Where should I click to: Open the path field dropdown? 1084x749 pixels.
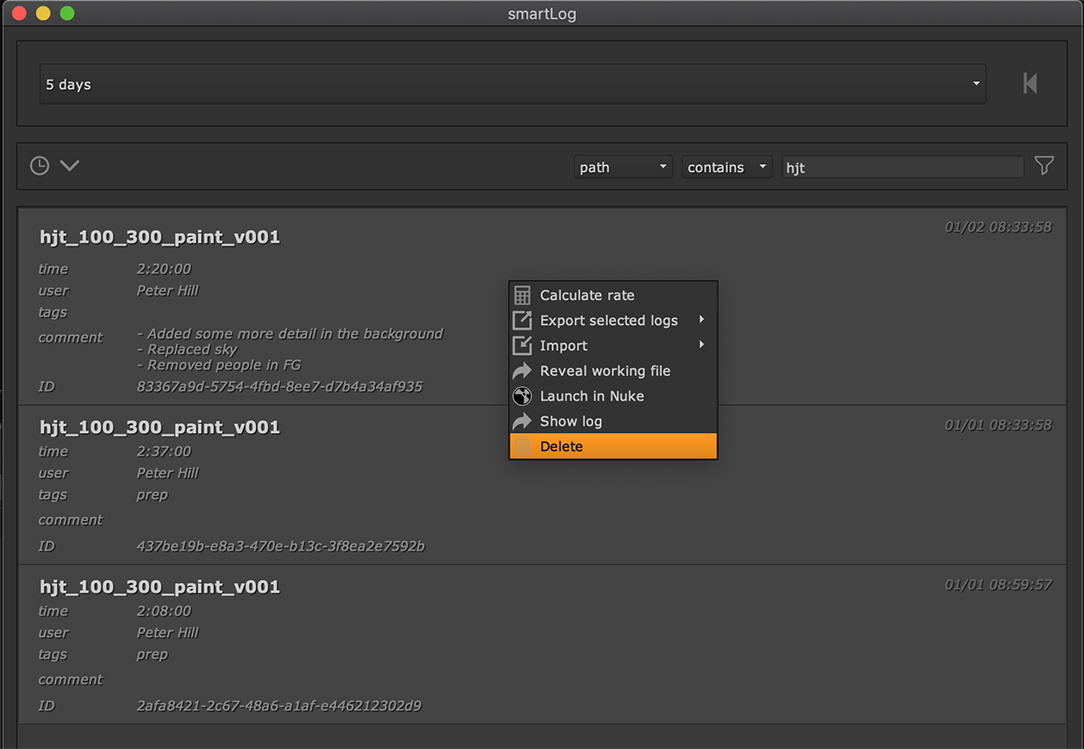coord(623,167)
